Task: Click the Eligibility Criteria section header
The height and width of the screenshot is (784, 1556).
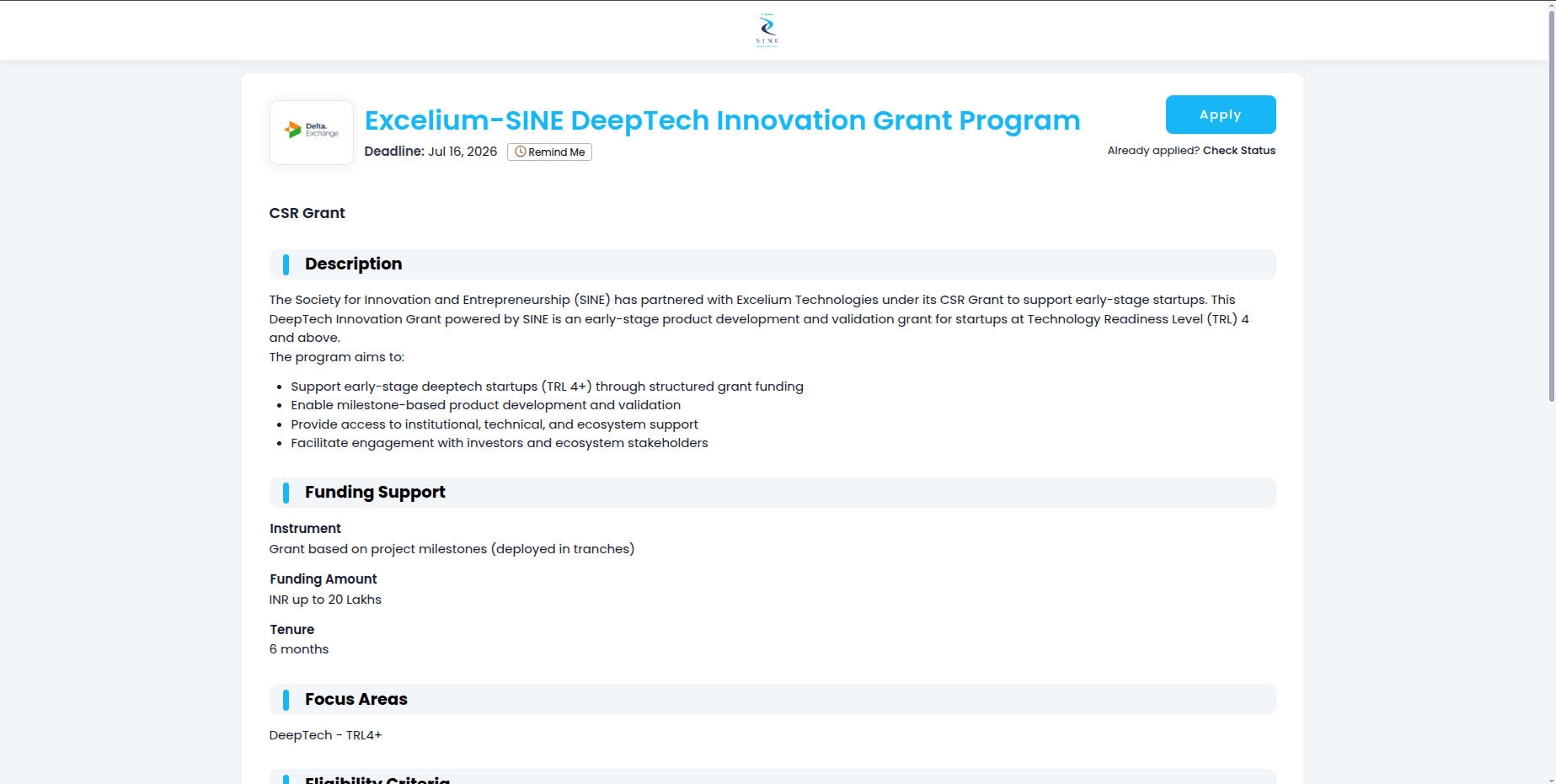Action: click(773, 776)
